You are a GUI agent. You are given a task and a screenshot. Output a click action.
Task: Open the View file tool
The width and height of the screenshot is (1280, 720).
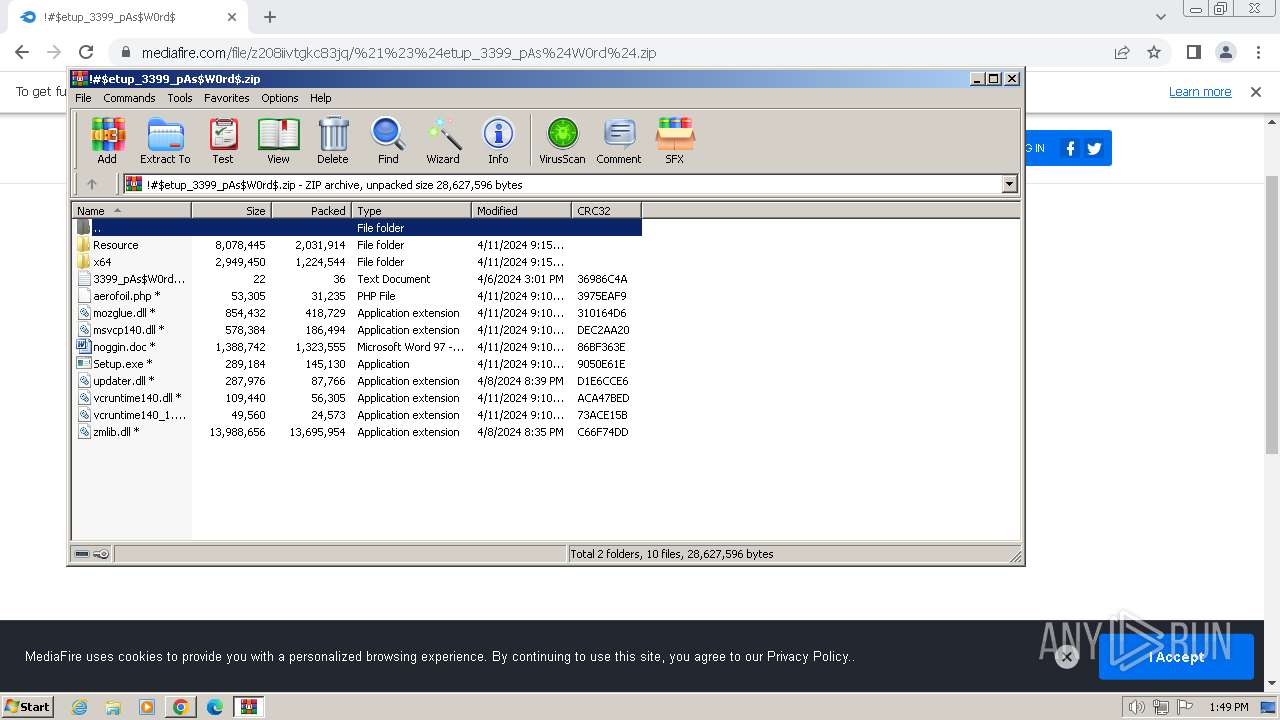[278, 141]
